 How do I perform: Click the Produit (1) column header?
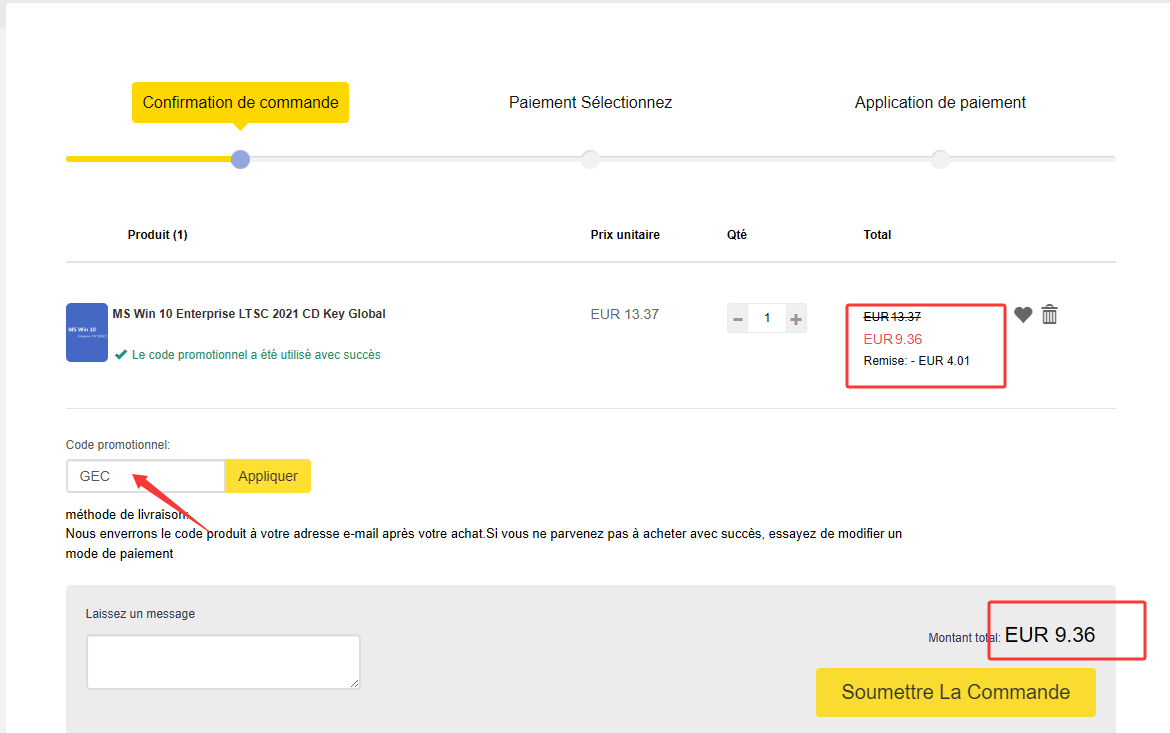[x=157, y=234]
